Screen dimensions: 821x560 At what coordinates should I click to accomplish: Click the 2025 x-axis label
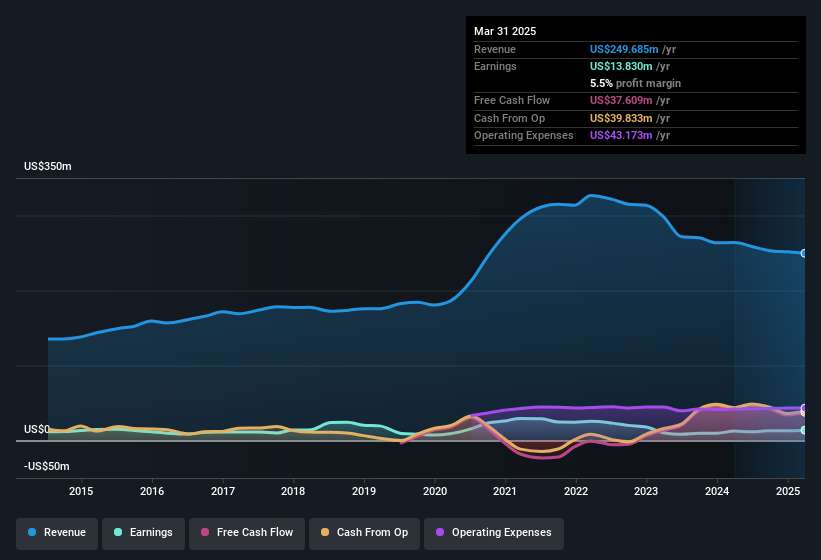[x=788, y=491]
